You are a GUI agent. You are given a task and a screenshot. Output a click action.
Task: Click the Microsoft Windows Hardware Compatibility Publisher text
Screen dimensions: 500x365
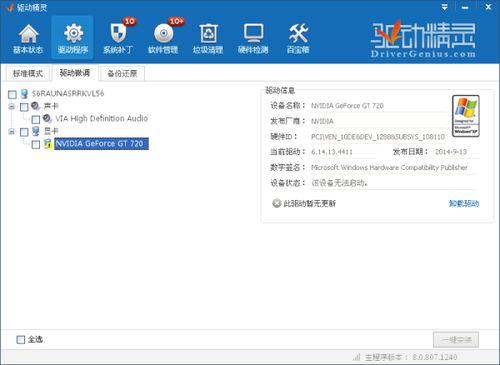pyautogui.click(x=389, y=167)
